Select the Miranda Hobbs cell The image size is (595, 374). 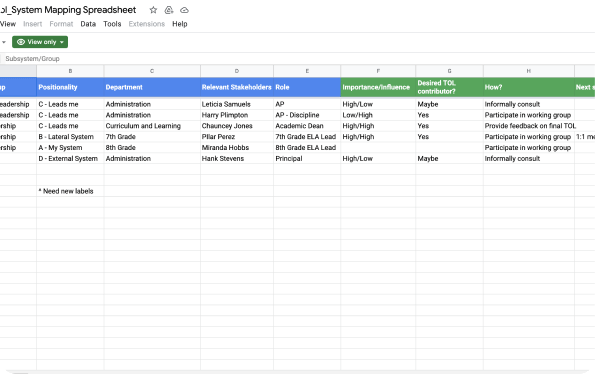click(x=237, y=148)
